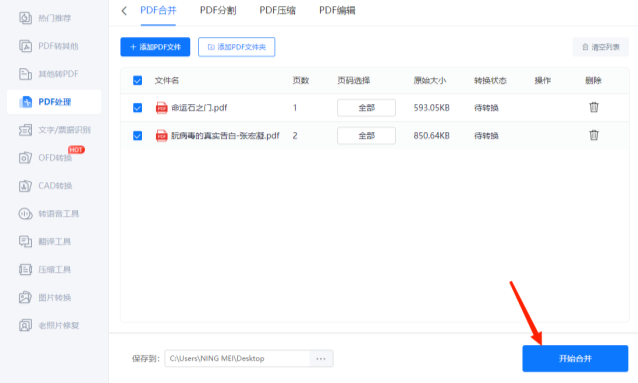The width and height of the screenshot is (638, 383).
Task: Open OFD转换 in the sidebar
Action: click(x=54, y=158)
